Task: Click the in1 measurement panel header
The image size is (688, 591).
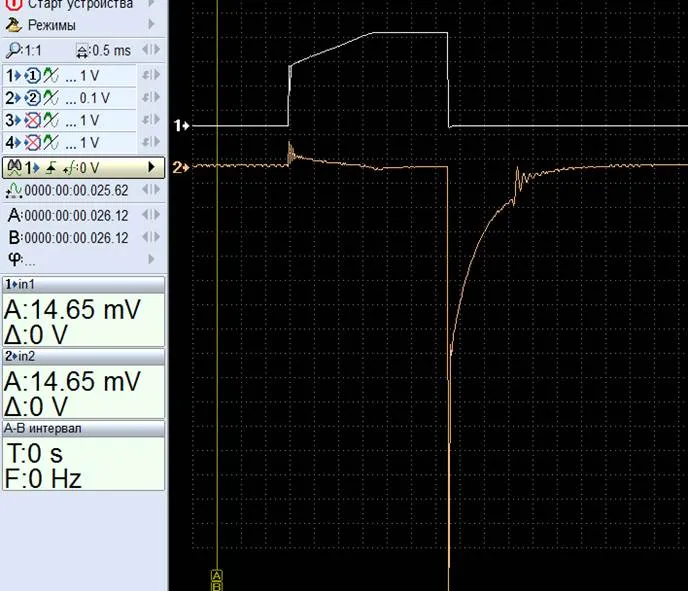Action: (x=84, y=284)
